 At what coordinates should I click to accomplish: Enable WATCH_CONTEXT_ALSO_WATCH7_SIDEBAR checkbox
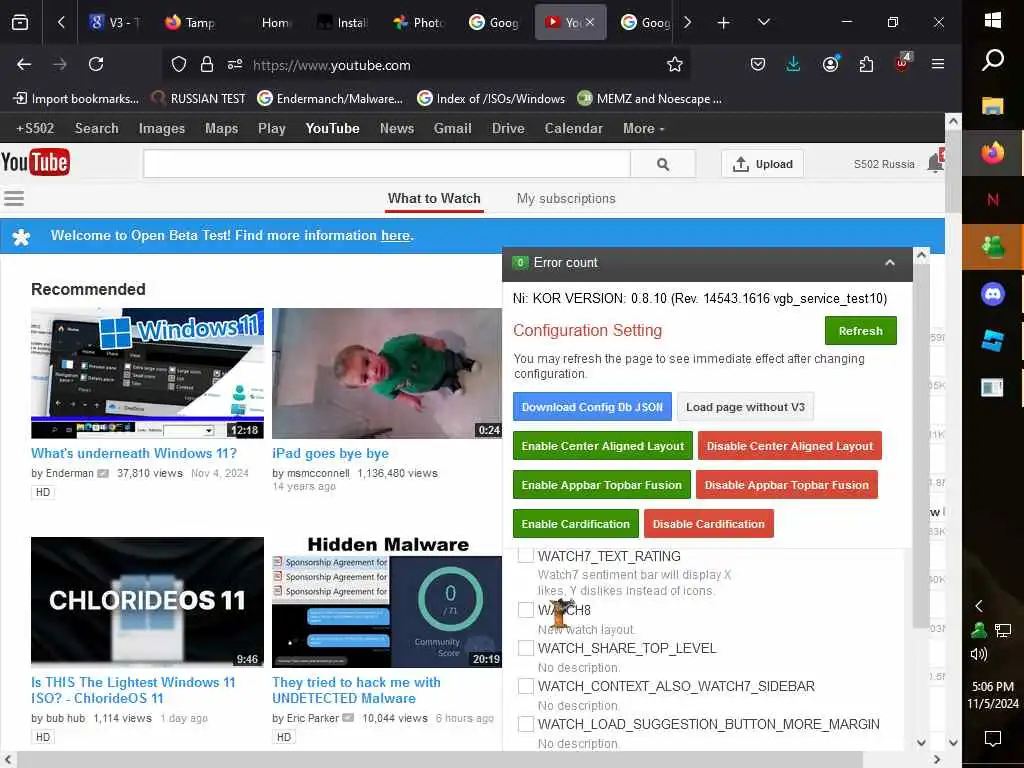point(526,686)
